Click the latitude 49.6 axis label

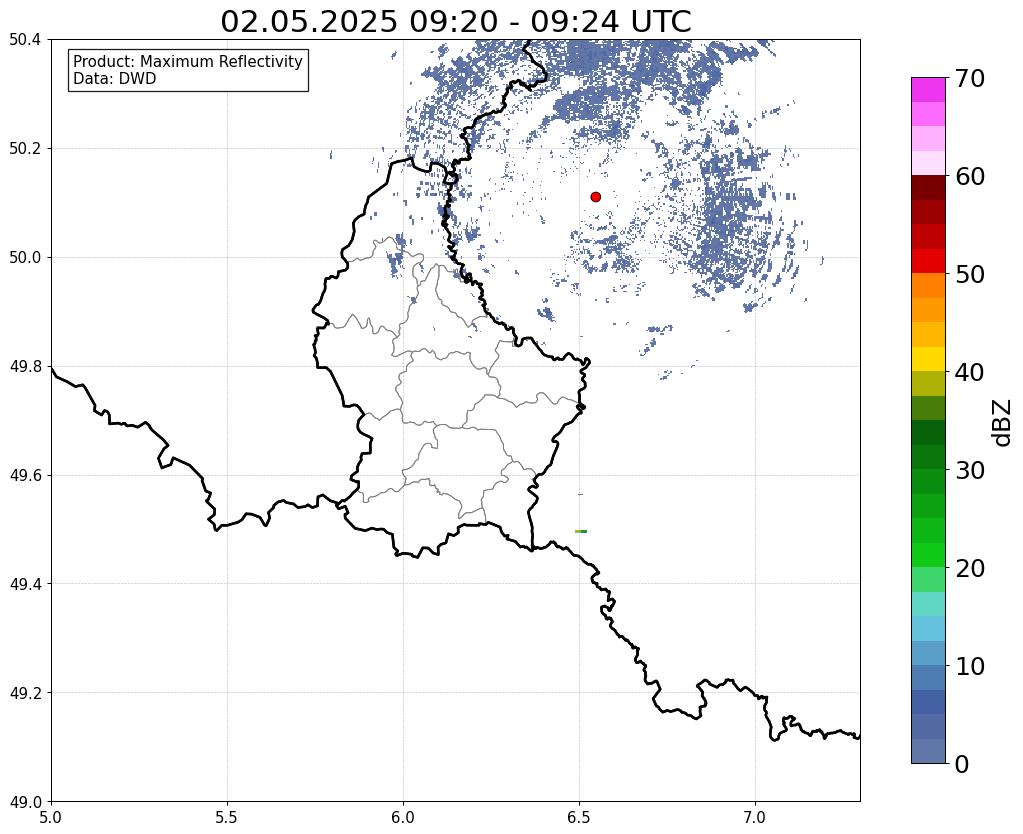tap(25, 476)
